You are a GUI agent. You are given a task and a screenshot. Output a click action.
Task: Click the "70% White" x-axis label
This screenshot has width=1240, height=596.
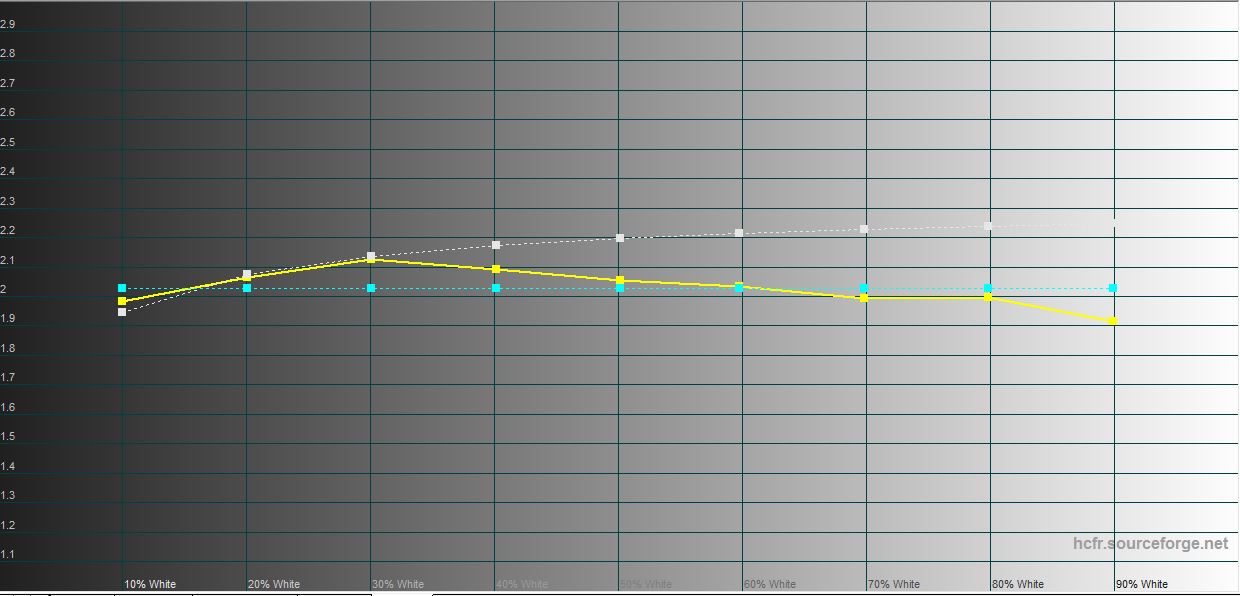coord(893,584)
